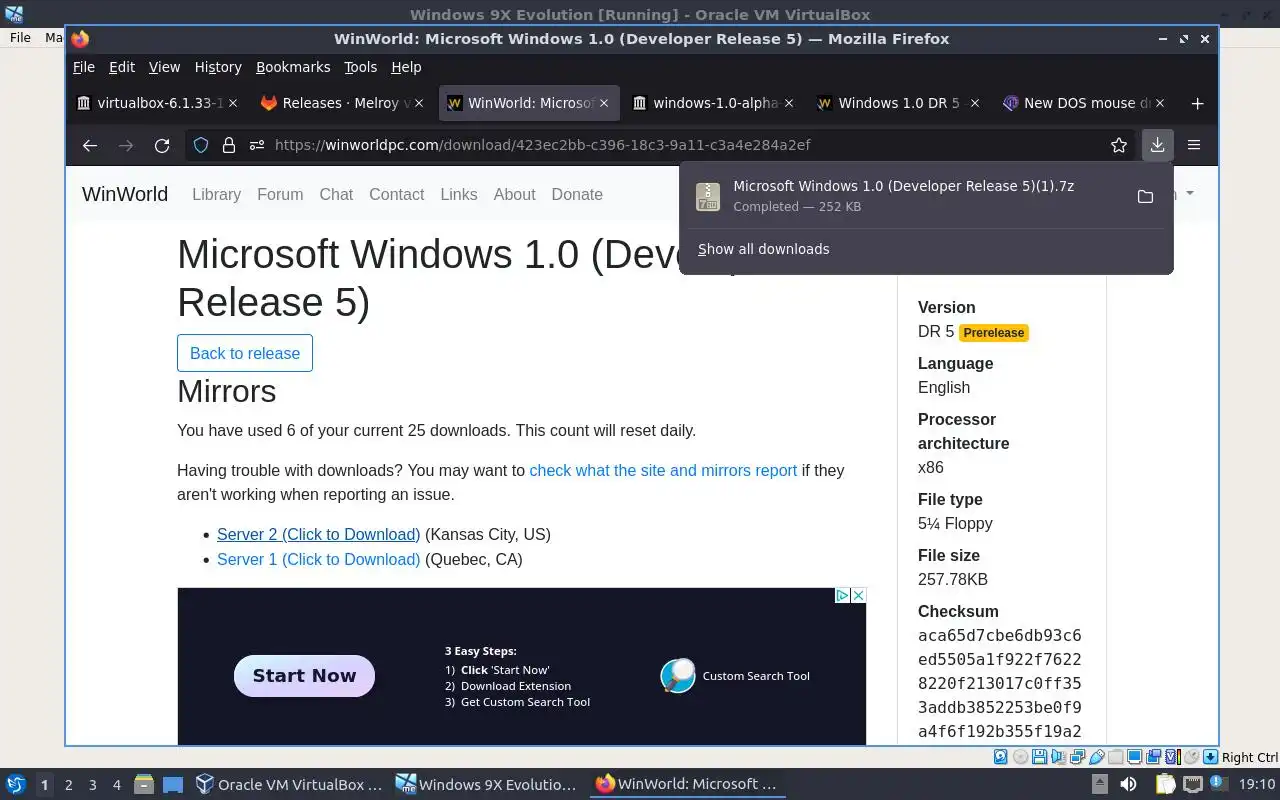Click the Start Now ad button
The height and width of the screenshot is (800, 1280).
coord(304,676)
